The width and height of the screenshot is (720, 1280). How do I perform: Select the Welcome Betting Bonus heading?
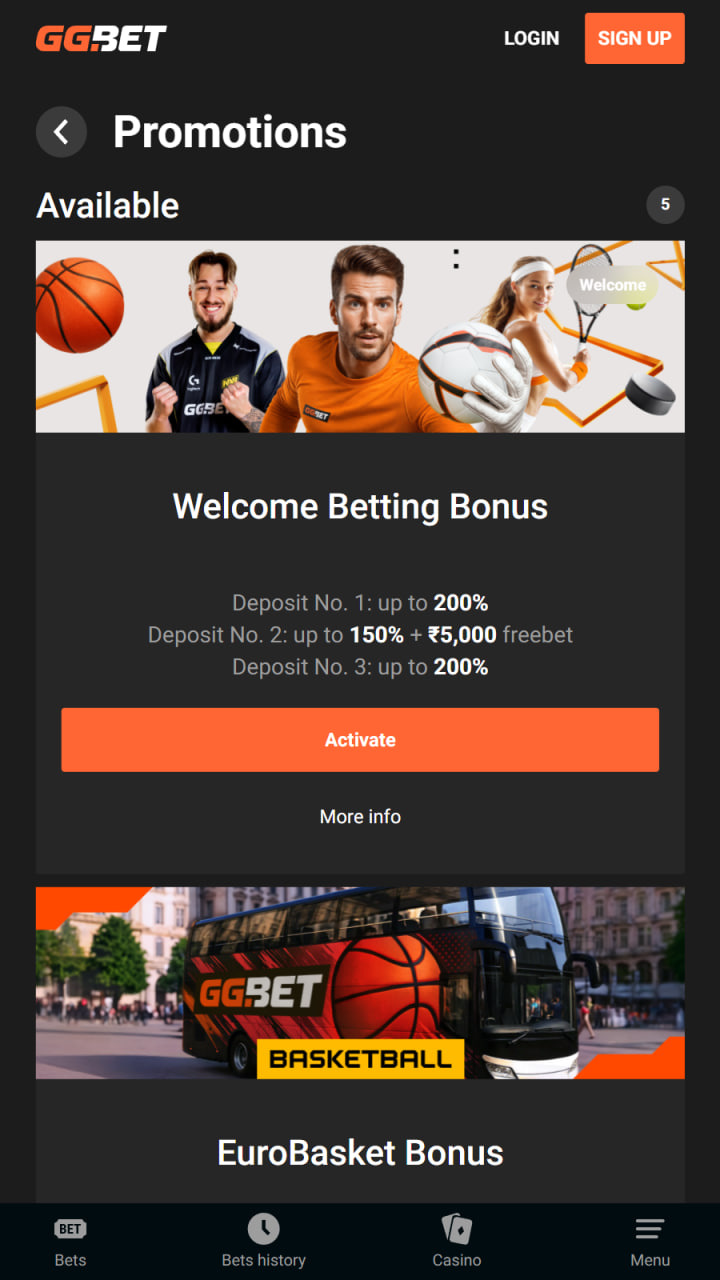click(x=360, y=506)
